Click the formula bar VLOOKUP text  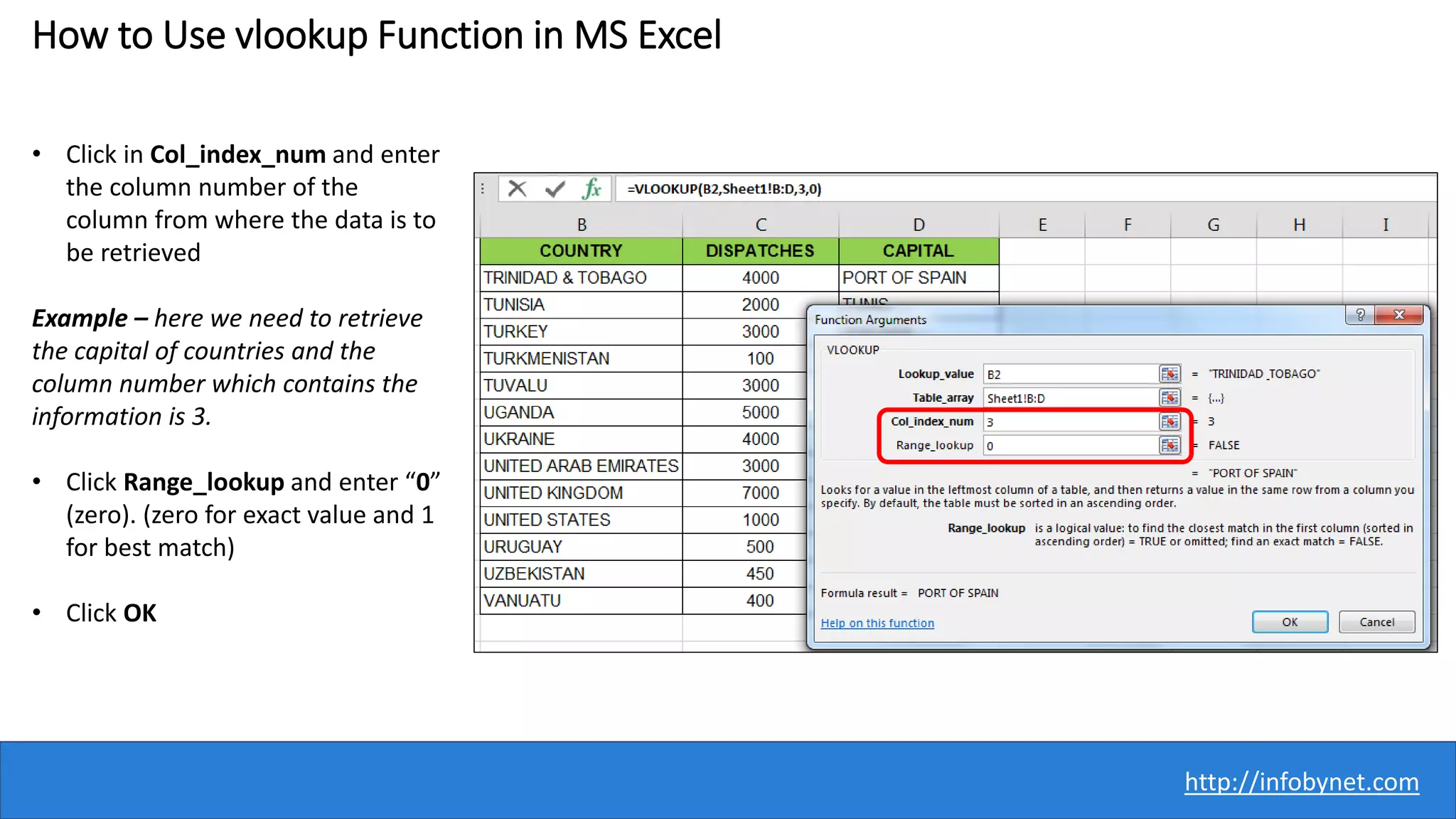coord(724,189)
